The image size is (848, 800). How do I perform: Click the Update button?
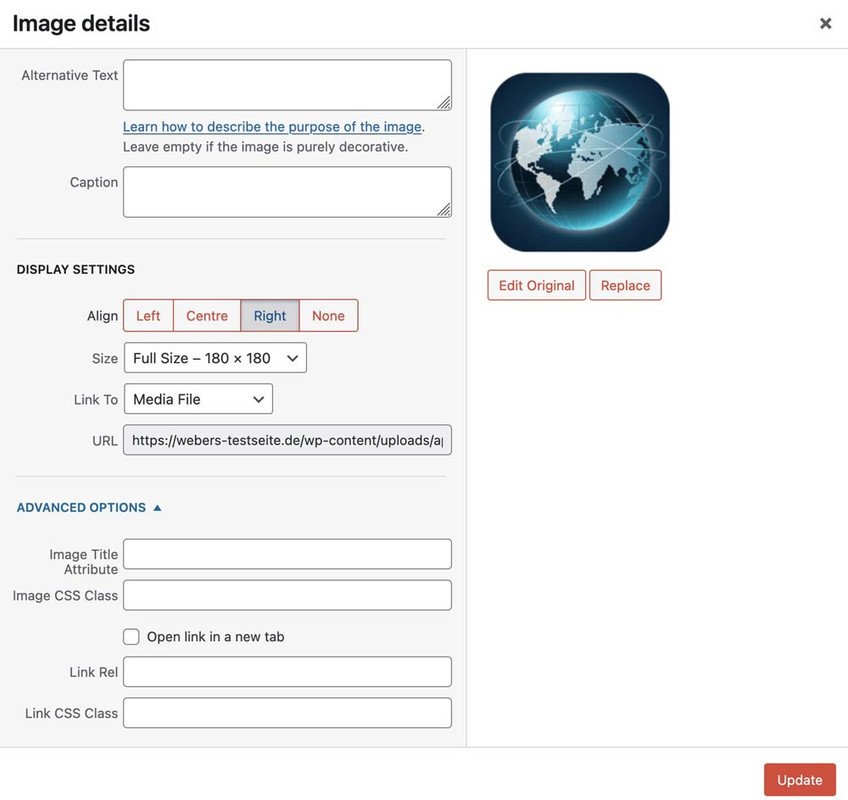800,779
